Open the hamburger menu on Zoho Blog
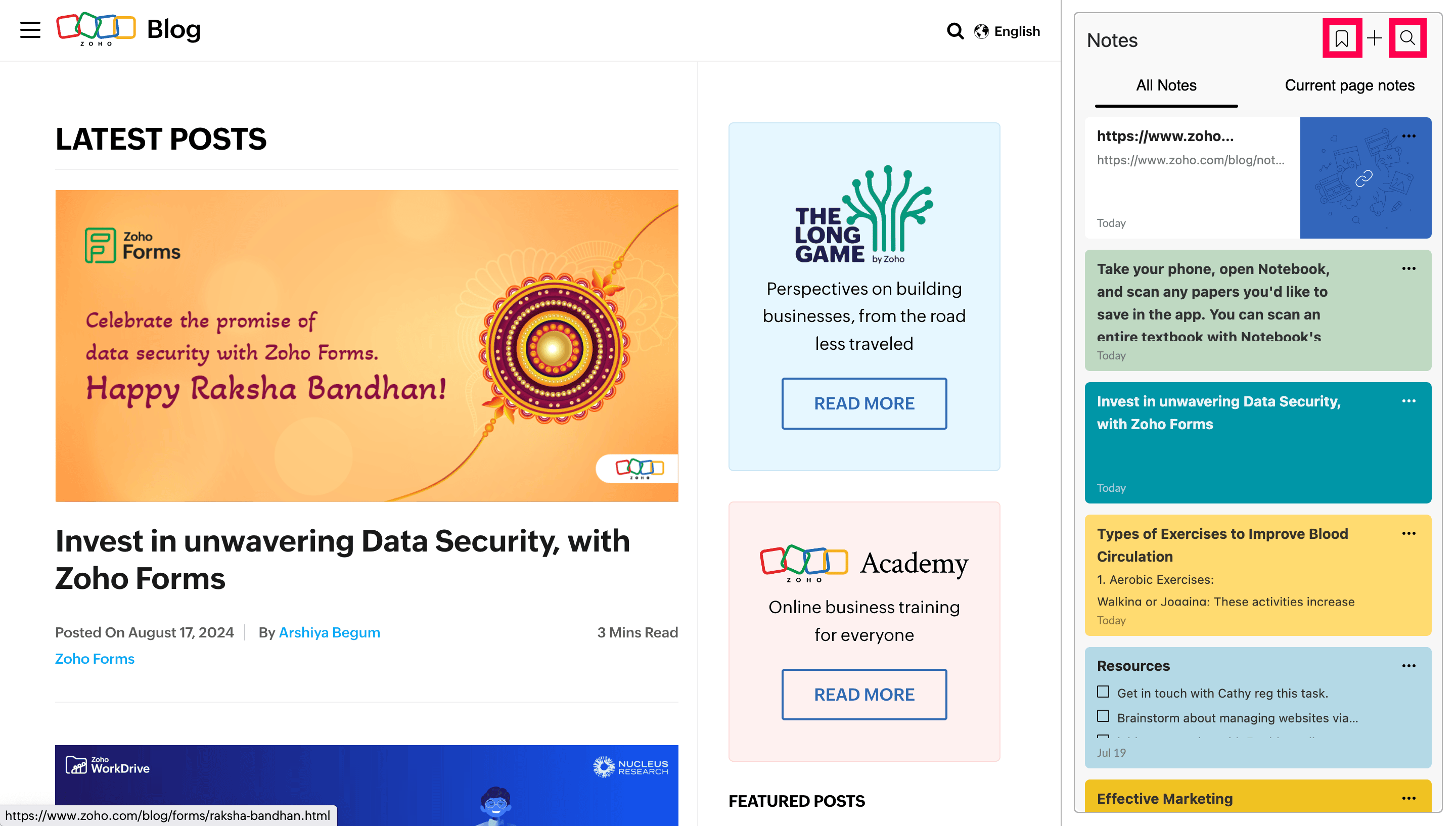1456x826 pixels. [30, 29]
